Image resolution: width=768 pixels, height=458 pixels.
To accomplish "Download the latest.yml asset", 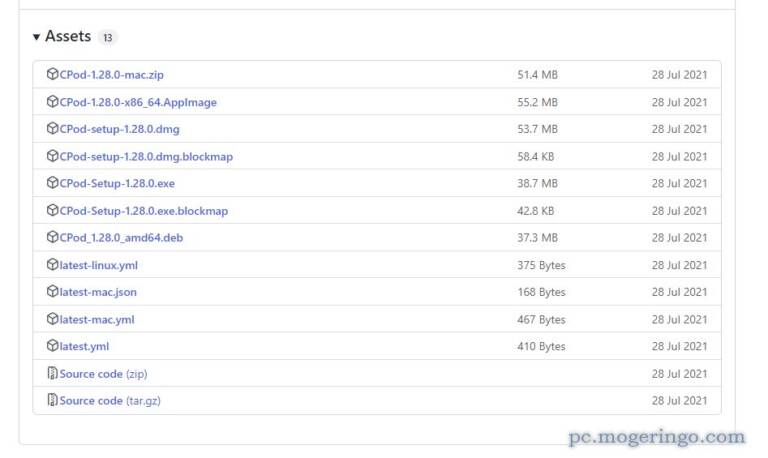I will click(x=84, y=346).
